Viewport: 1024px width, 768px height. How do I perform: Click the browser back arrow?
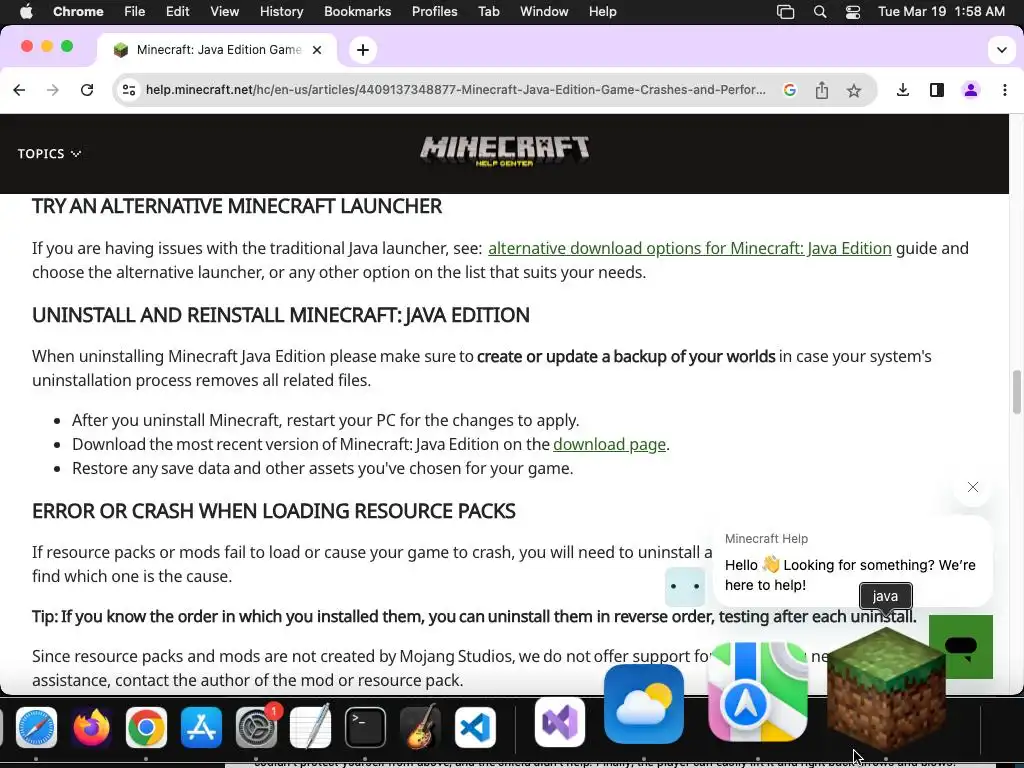[19, 90]
